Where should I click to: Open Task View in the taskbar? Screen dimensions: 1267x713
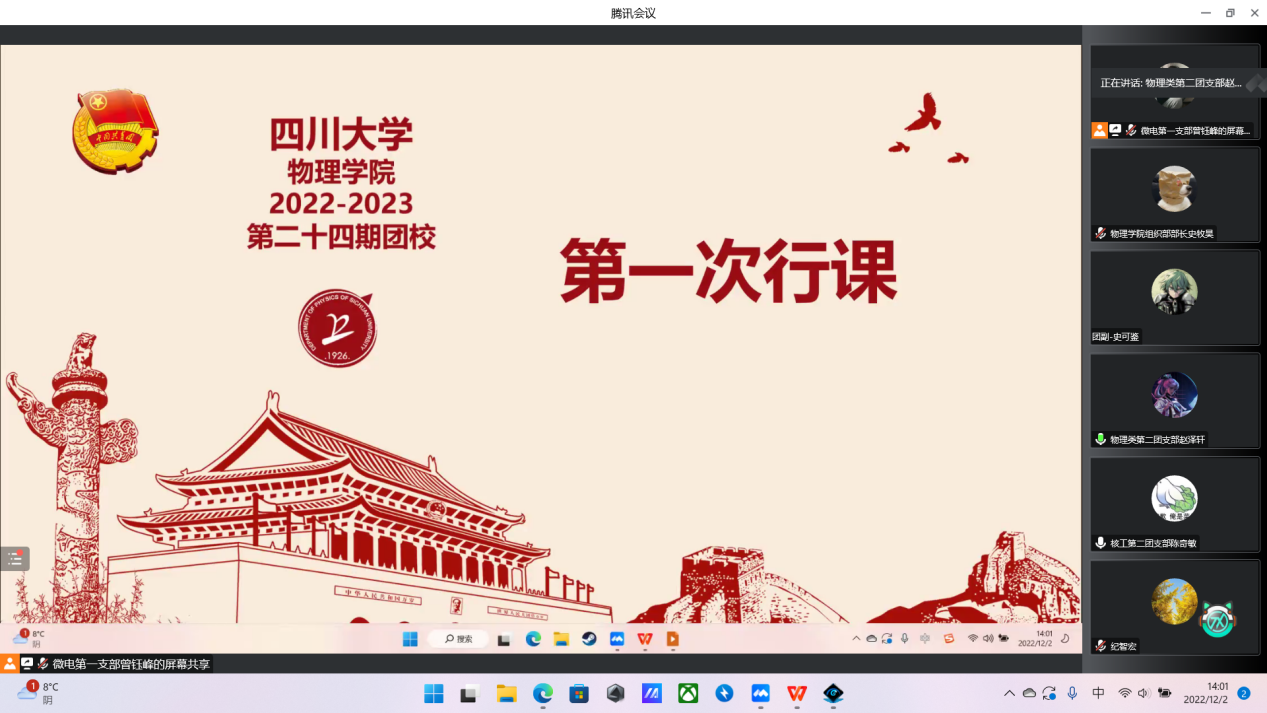(470, 693)
